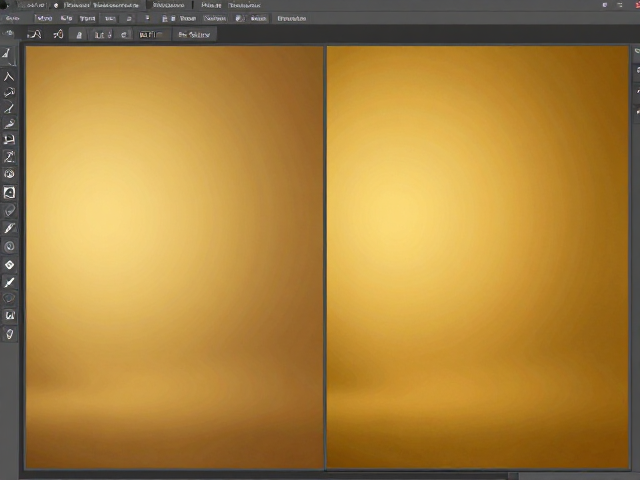Select the caret-shaped angle tool in left toolbar
The height and width of the screenshot is (480, 640).
9,76
